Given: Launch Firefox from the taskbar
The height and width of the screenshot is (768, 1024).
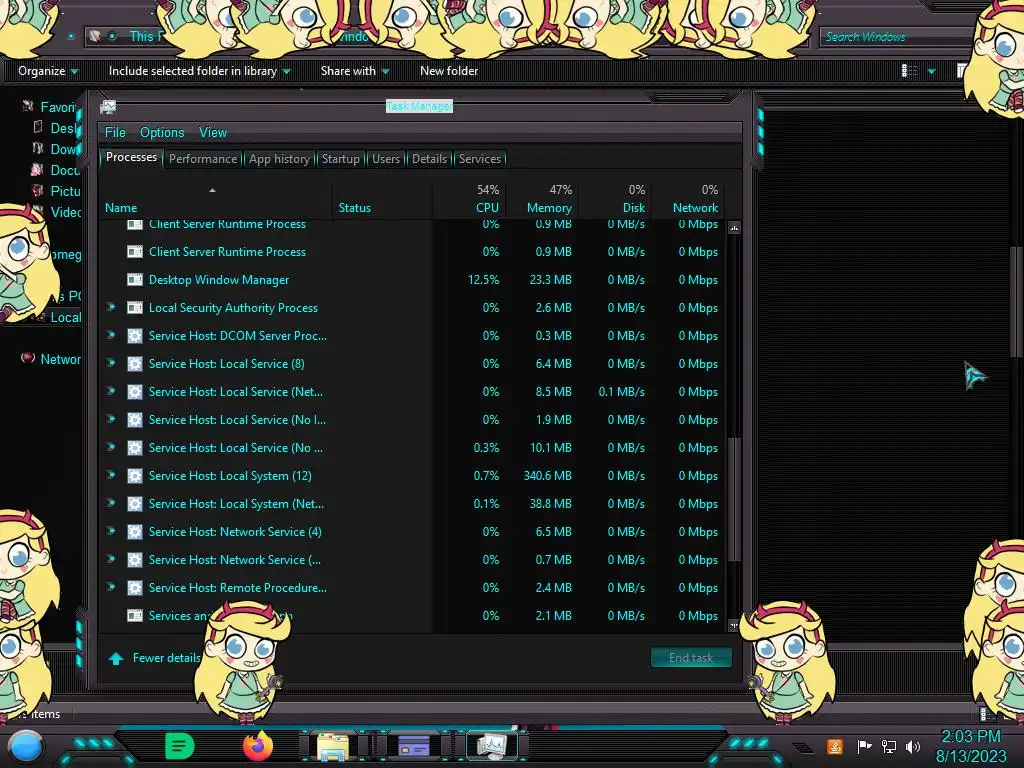Looking at the screenshot, I should pyautogui.click(x=257, y=746).
